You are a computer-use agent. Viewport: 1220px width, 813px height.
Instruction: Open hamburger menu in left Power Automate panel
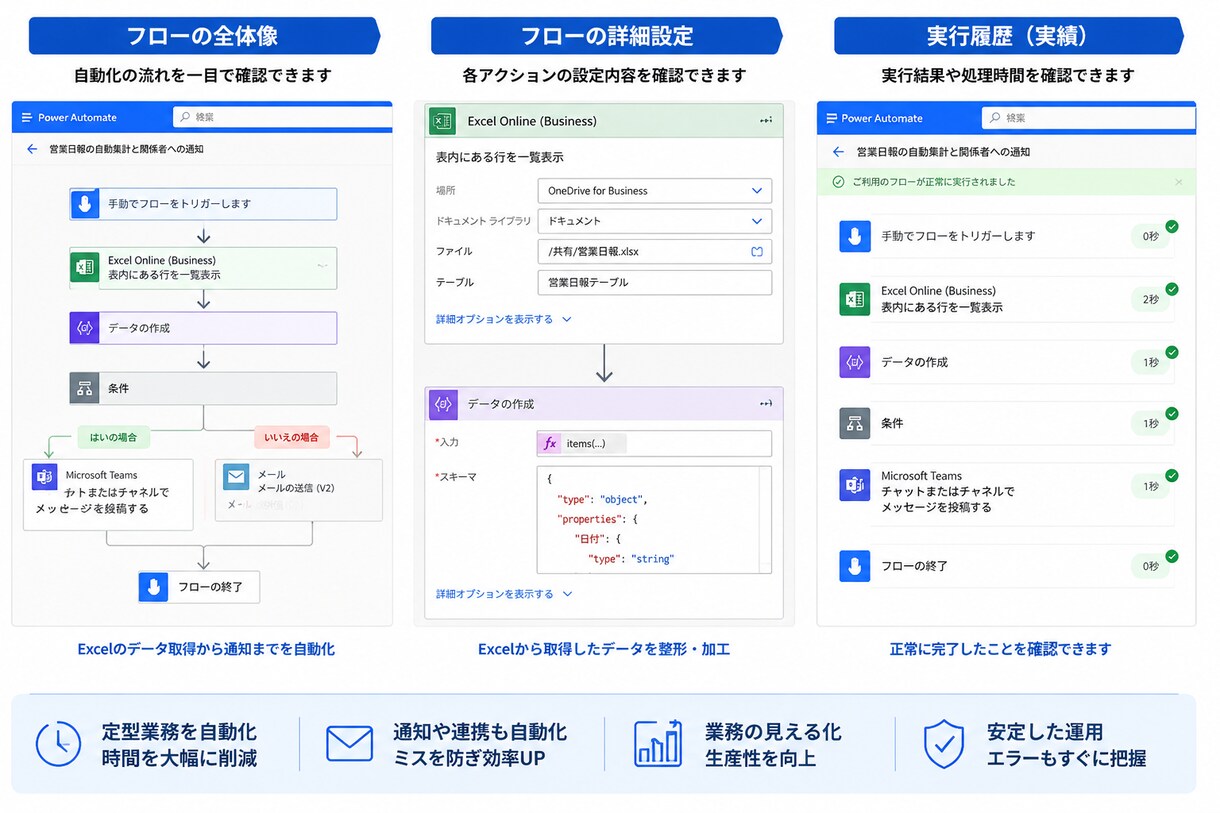pos(26,117)
